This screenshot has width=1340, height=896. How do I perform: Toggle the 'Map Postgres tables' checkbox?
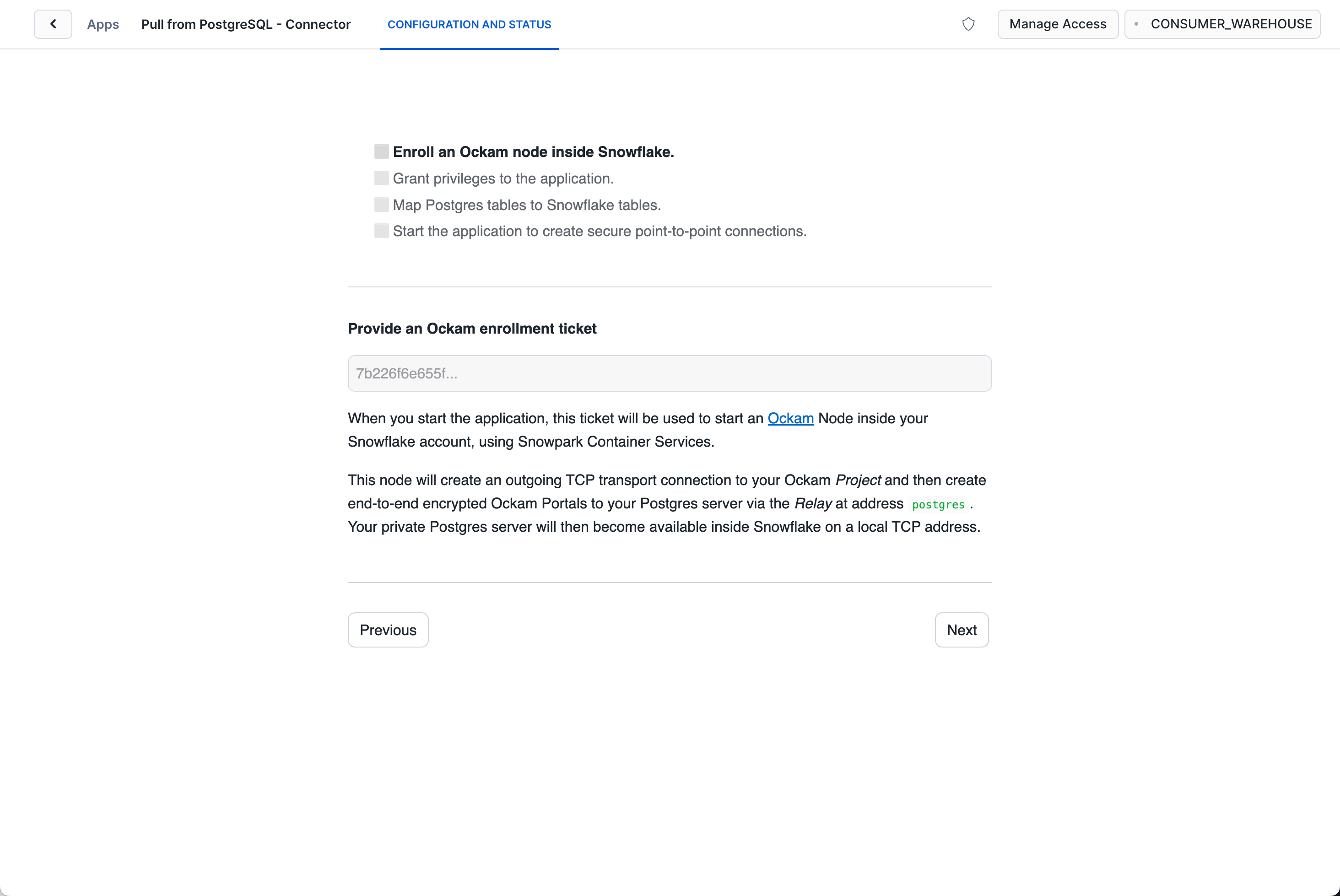coord(381,205)
